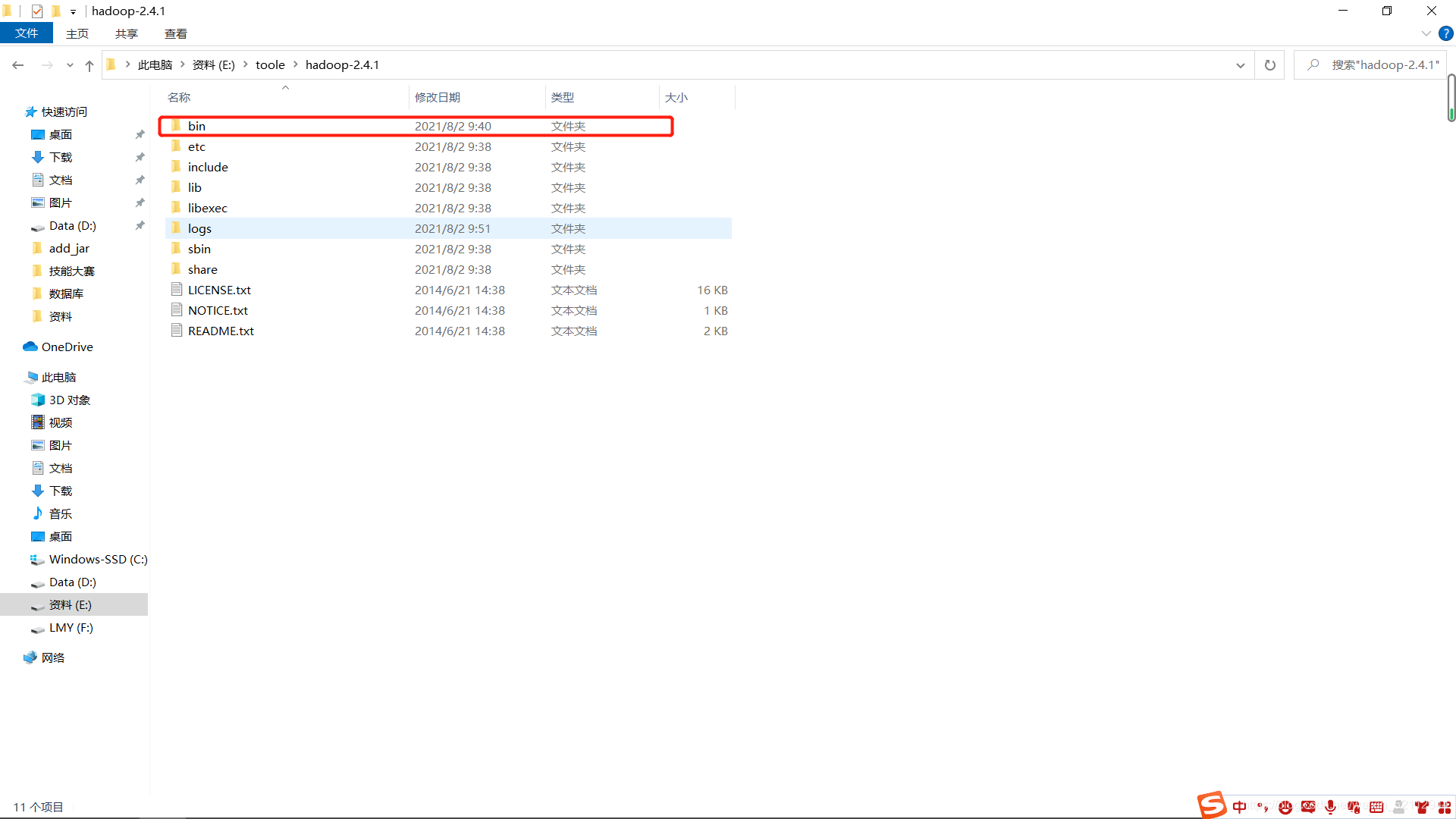Image resolution: width=1456 pixels, height=819 pixels.
Task: Switch to the 主页 ribbon tab
Action: [77, 33]
